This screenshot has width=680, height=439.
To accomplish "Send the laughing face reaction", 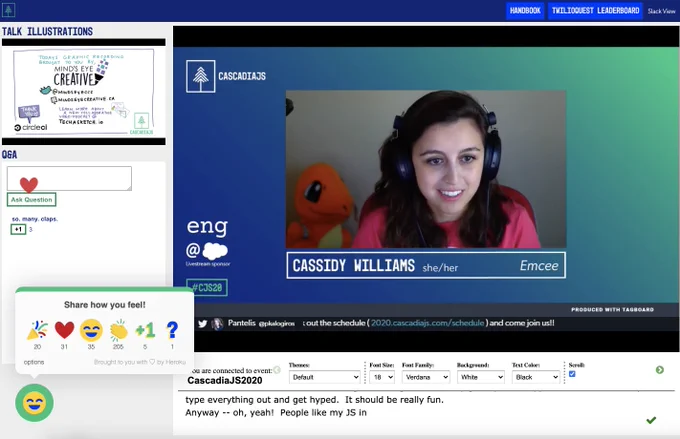I will point(91,331).
